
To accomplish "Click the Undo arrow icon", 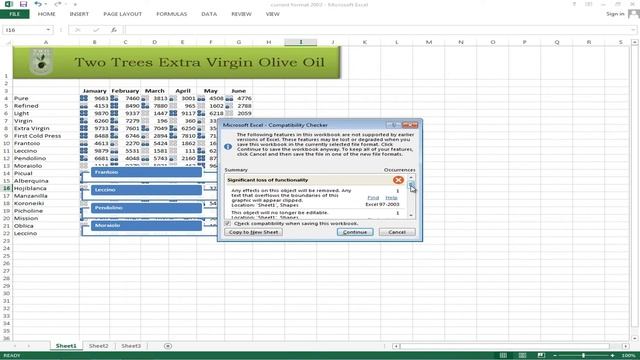I will click(38, 4).
